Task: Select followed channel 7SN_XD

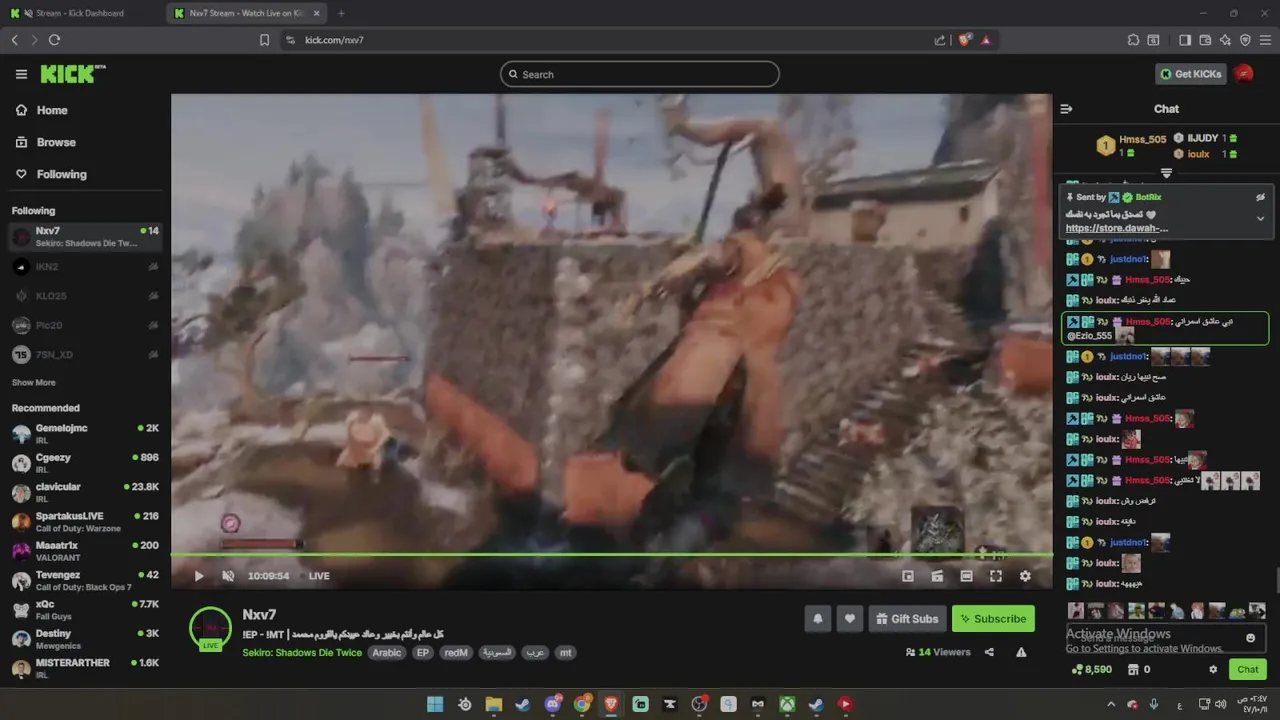Action: (85, 354)
